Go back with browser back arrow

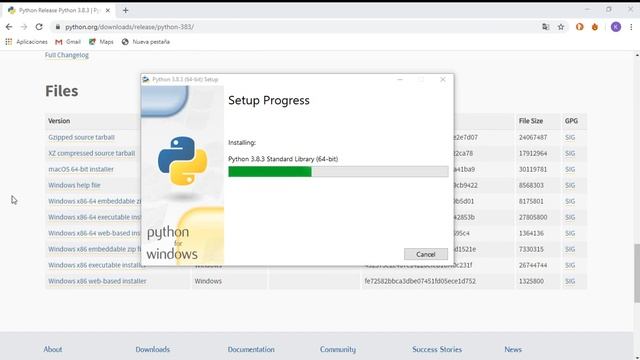coord(9,27)
